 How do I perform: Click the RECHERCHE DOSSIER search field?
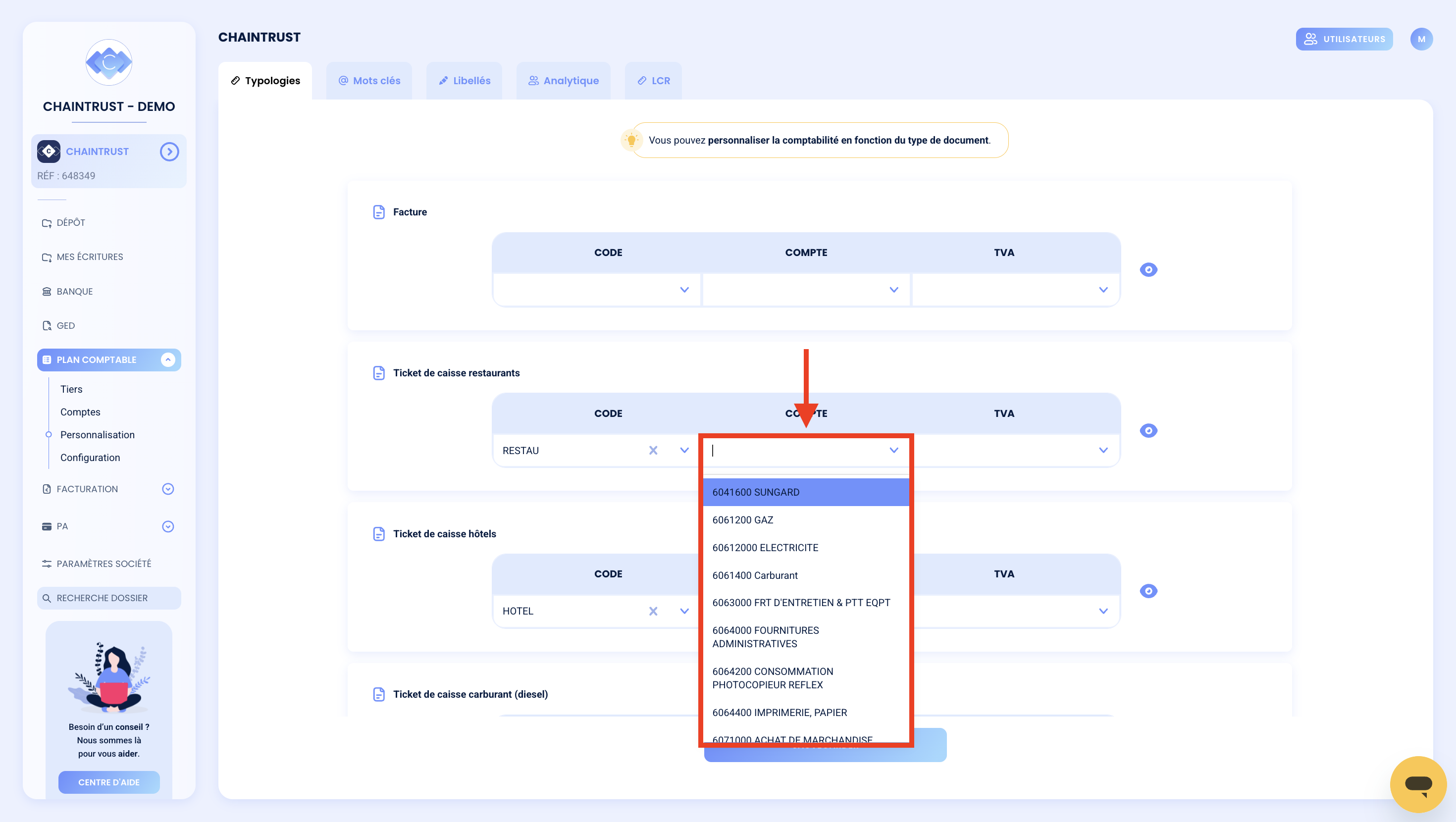click(x=109, y=598)
